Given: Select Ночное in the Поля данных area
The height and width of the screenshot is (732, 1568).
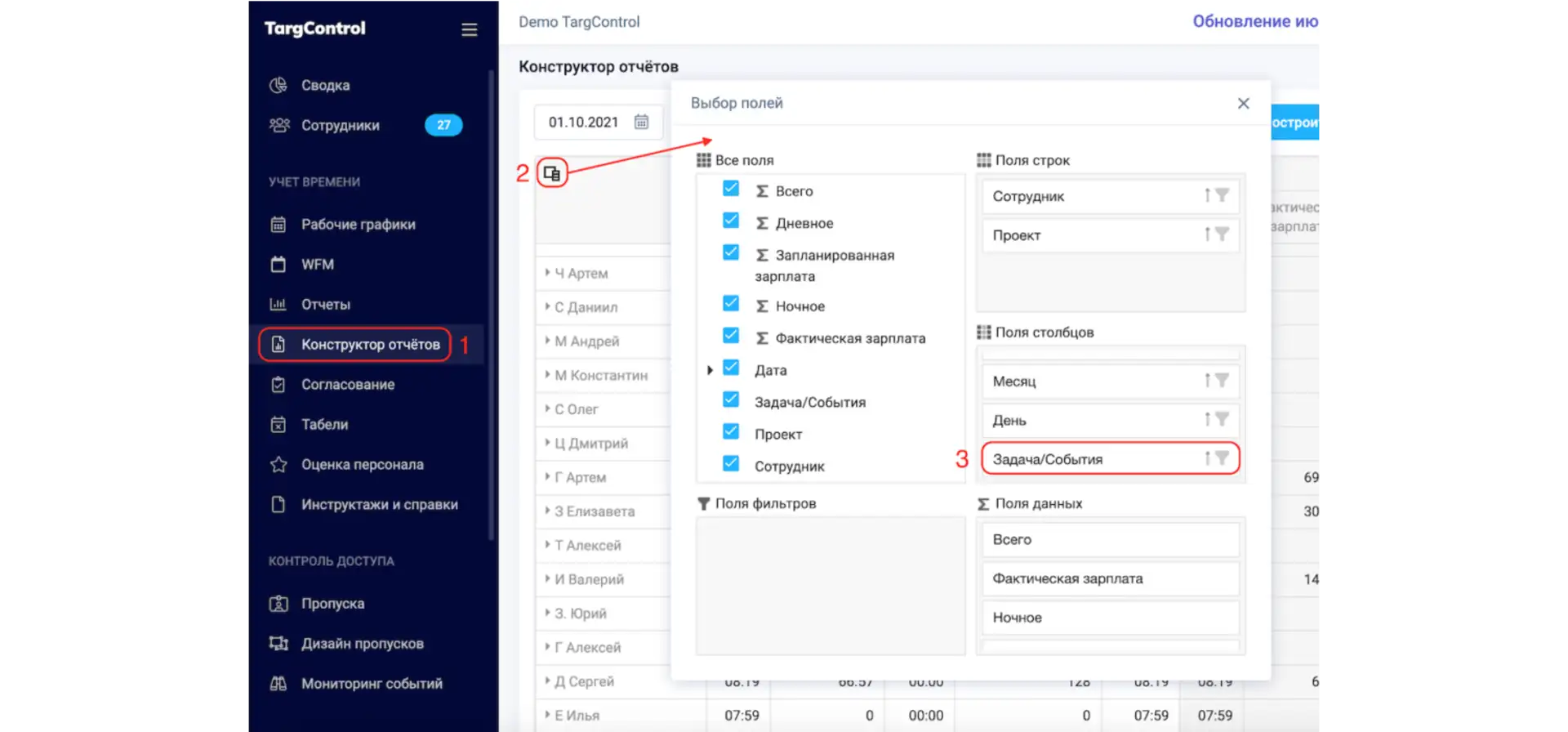Looking at the screenshot, I should coord(1111,618).
